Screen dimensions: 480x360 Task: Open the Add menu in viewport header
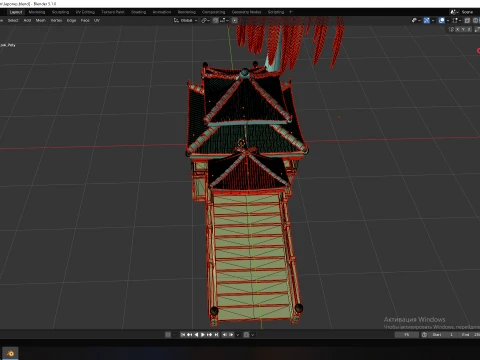tap(27, 20)
